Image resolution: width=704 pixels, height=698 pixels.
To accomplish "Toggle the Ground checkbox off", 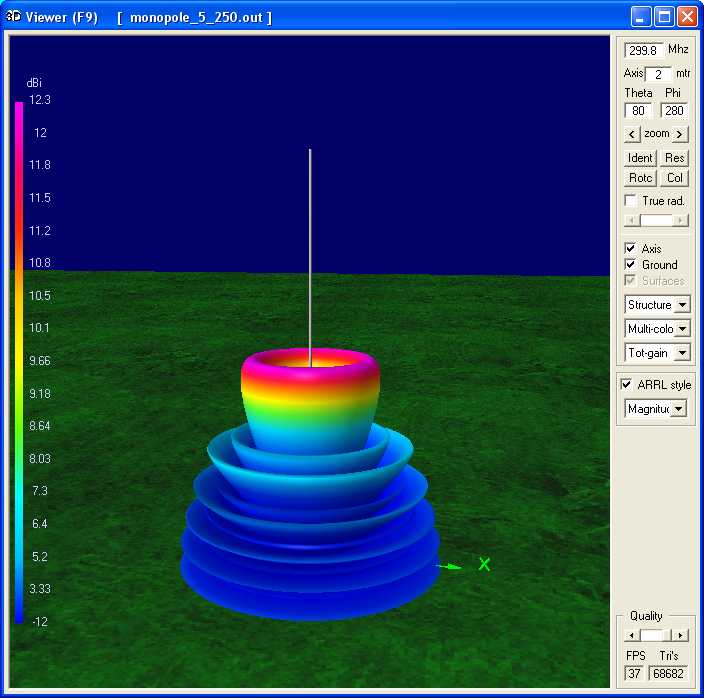I will click(630, 265).
